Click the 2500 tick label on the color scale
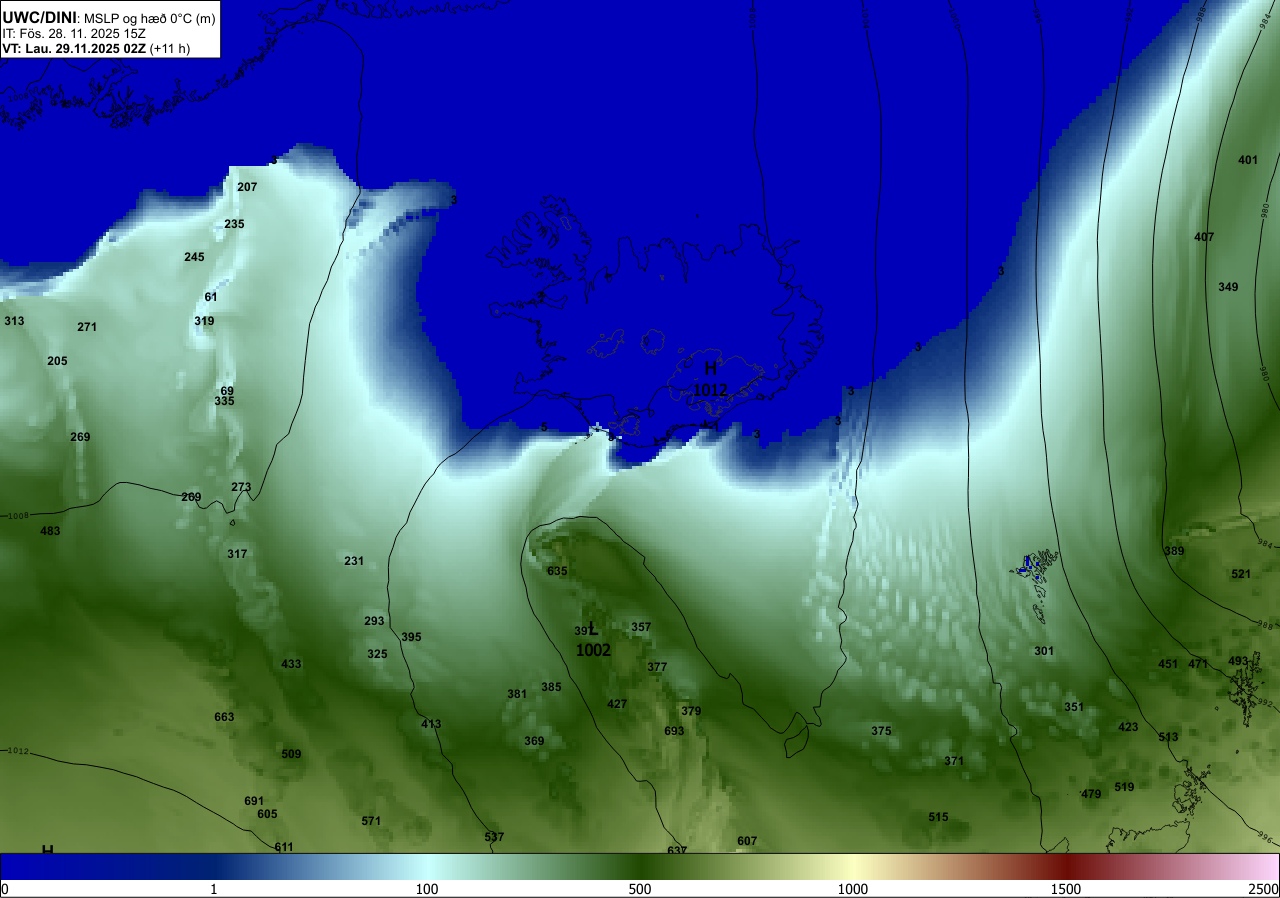The width and height of the screenshot is (1280, 898). pos(1265,889)
